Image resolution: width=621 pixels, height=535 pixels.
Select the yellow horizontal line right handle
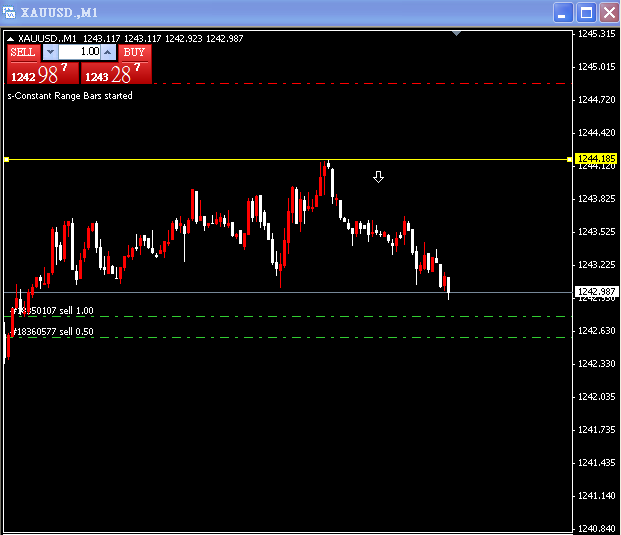click(569, 159)
